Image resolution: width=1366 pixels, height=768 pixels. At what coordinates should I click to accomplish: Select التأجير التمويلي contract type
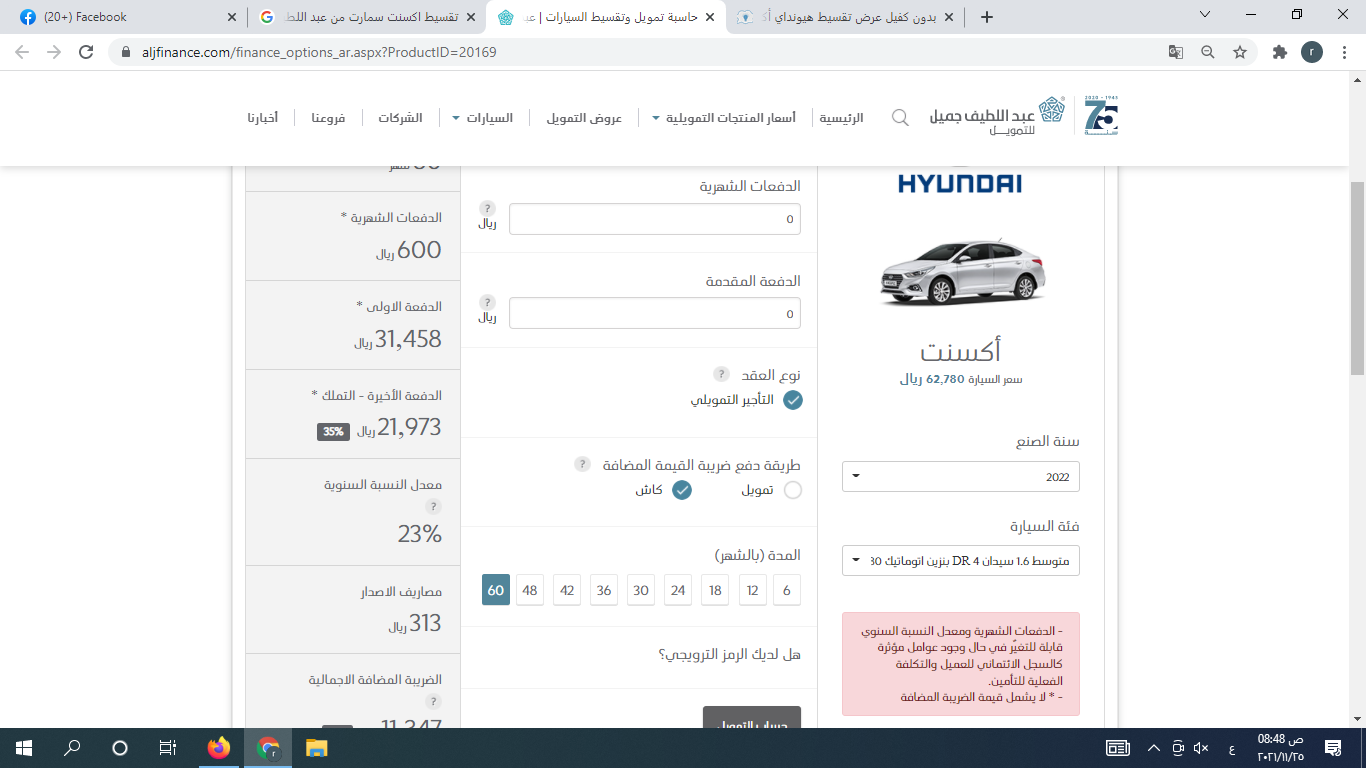pyautogui.click(x=793, y=400)
